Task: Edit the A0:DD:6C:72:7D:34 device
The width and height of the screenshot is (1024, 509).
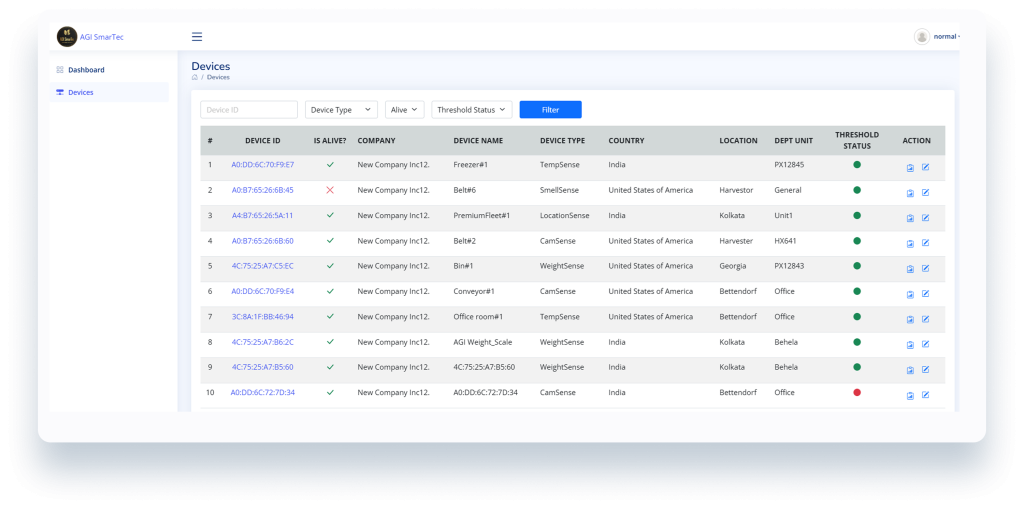Action: [925, 395]
